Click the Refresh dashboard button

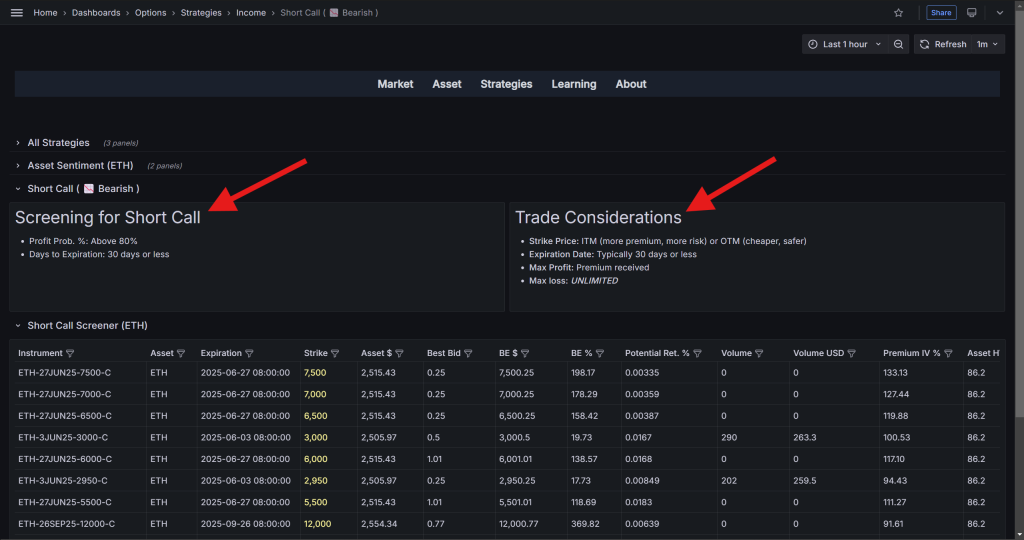point(943,44)
